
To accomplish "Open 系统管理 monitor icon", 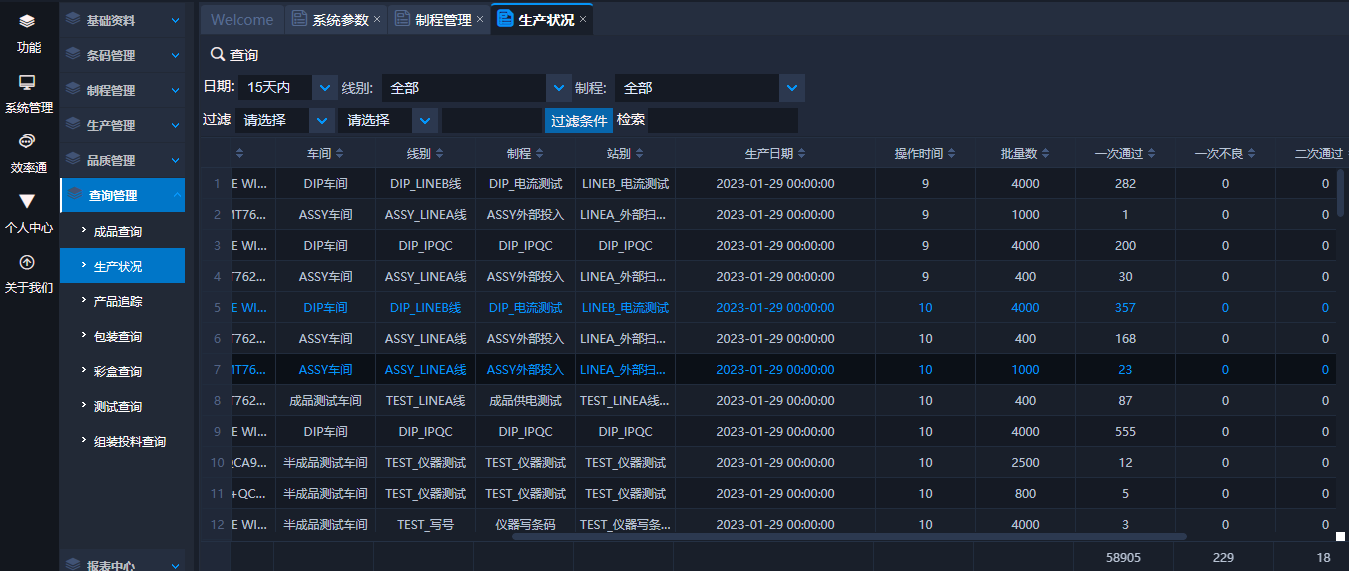I will coord(27,82).
